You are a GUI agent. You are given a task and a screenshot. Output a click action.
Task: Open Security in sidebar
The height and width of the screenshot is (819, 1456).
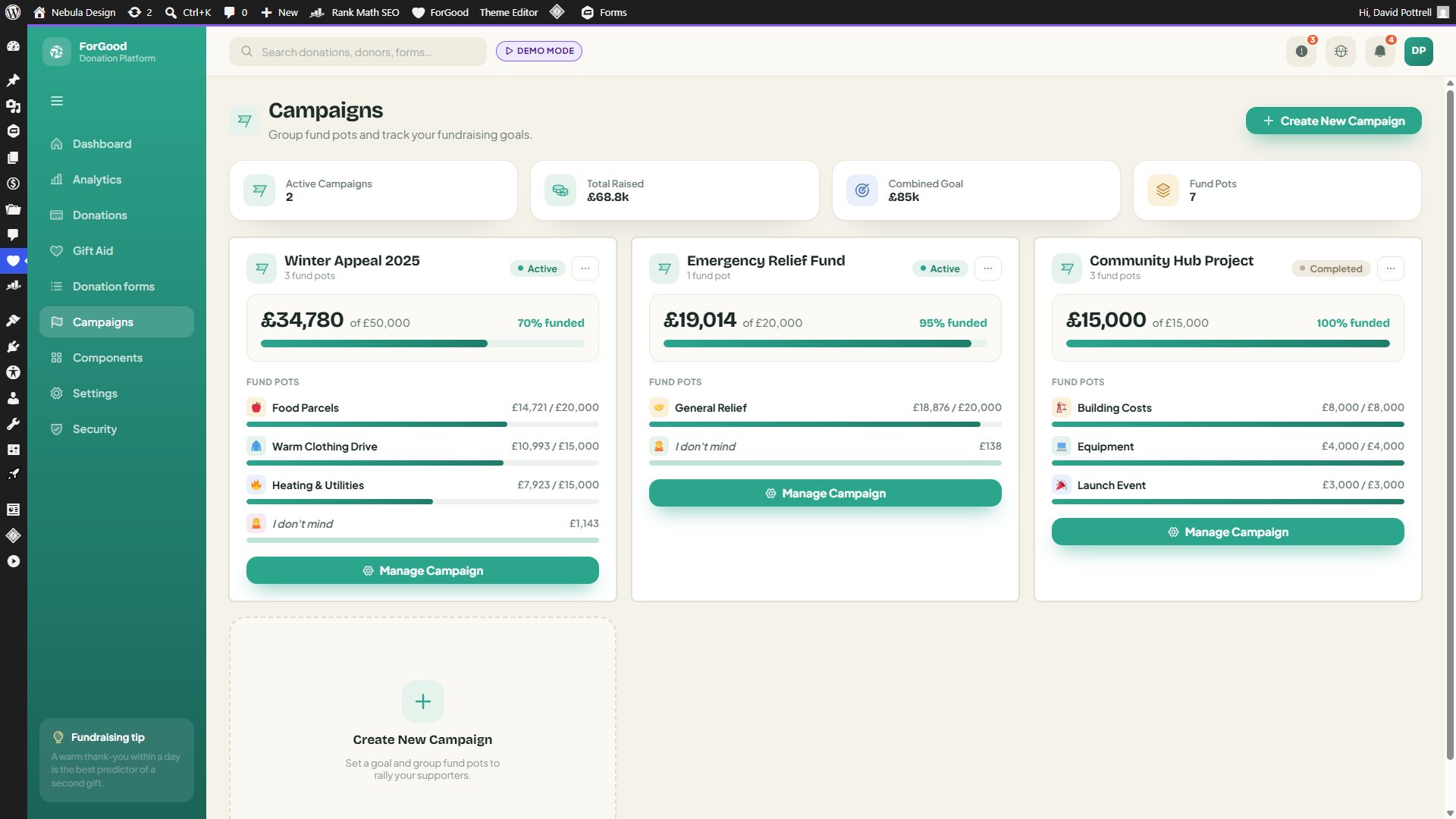point(117,429)
